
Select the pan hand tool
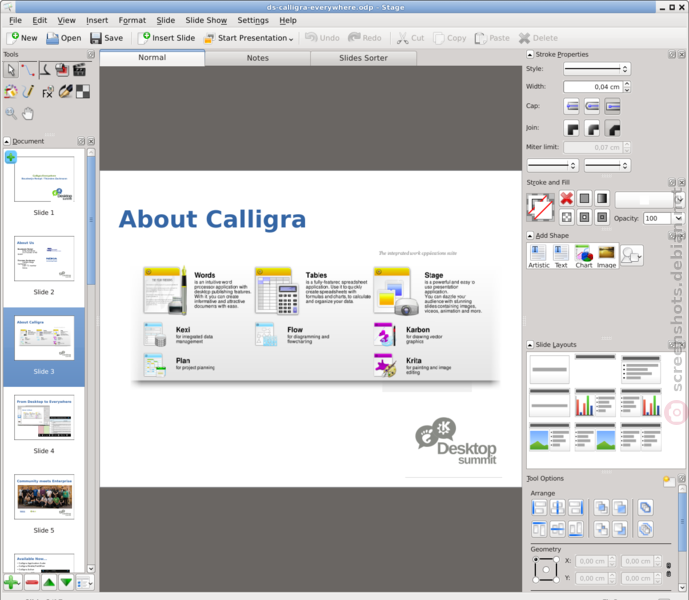pos(28,113)
